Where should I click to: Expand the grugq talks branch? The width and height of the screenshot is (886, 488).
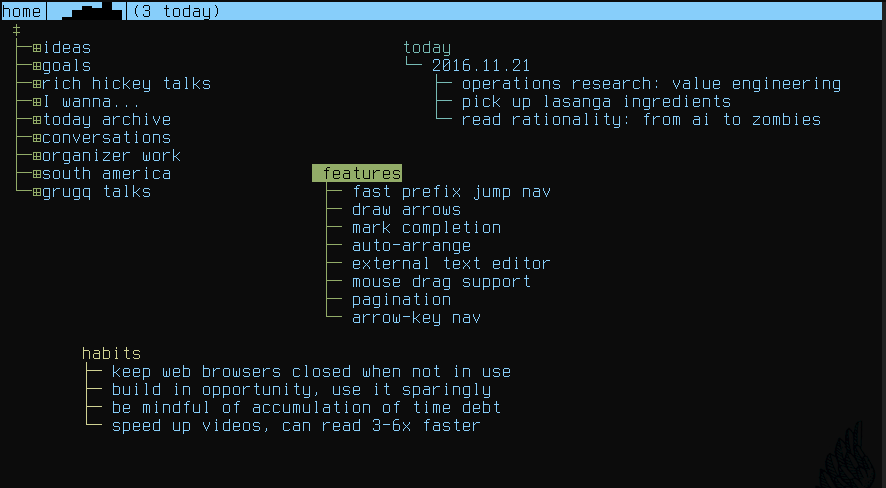37,192
